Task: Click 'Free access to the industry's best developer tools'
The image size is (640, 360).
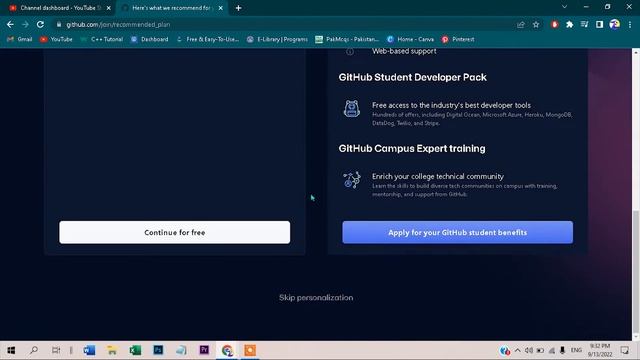Action: [451, 105]
